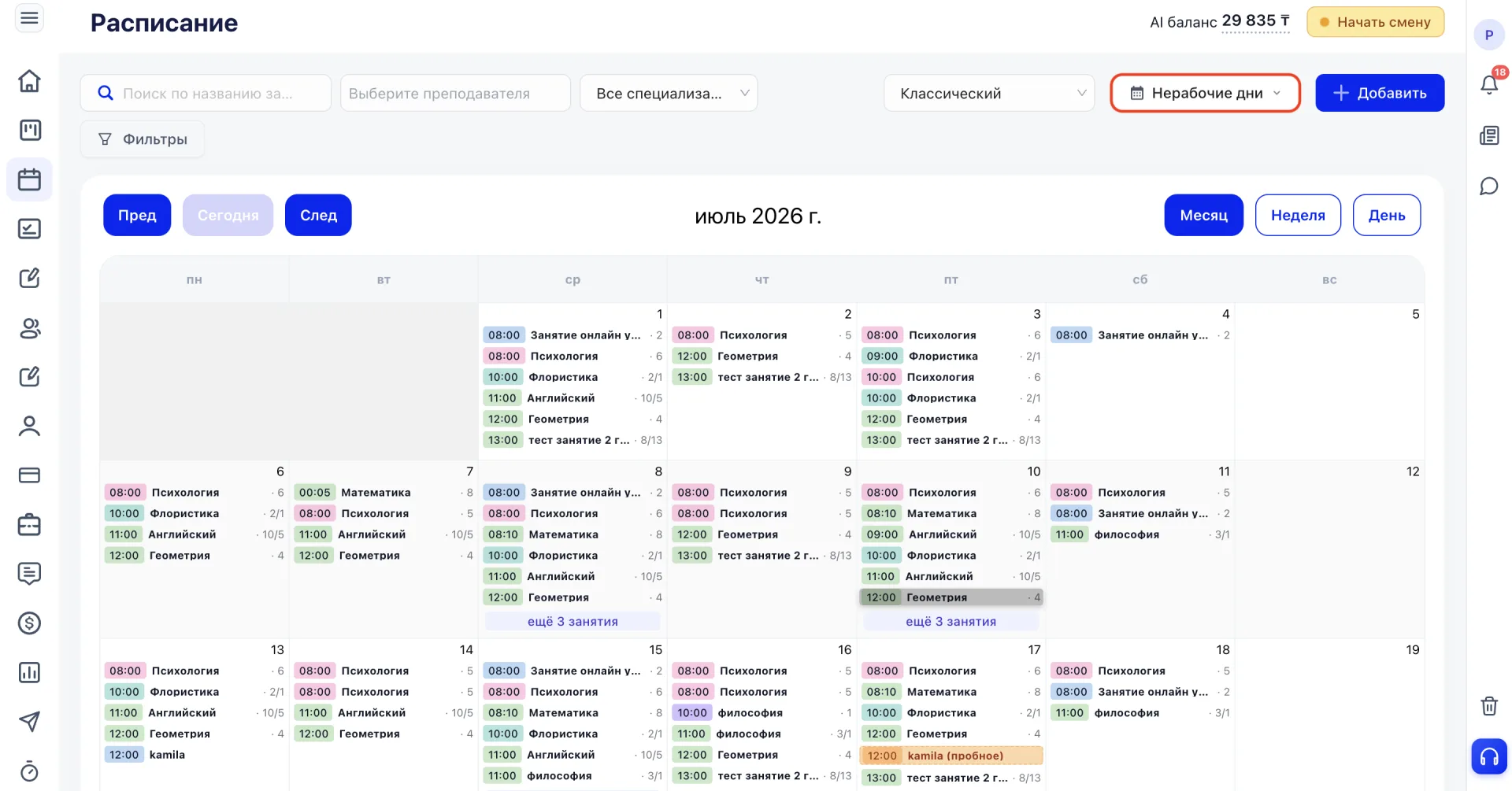
Task: Open 10:00 Флористика on July 6
Action: [x=194, y=513]
